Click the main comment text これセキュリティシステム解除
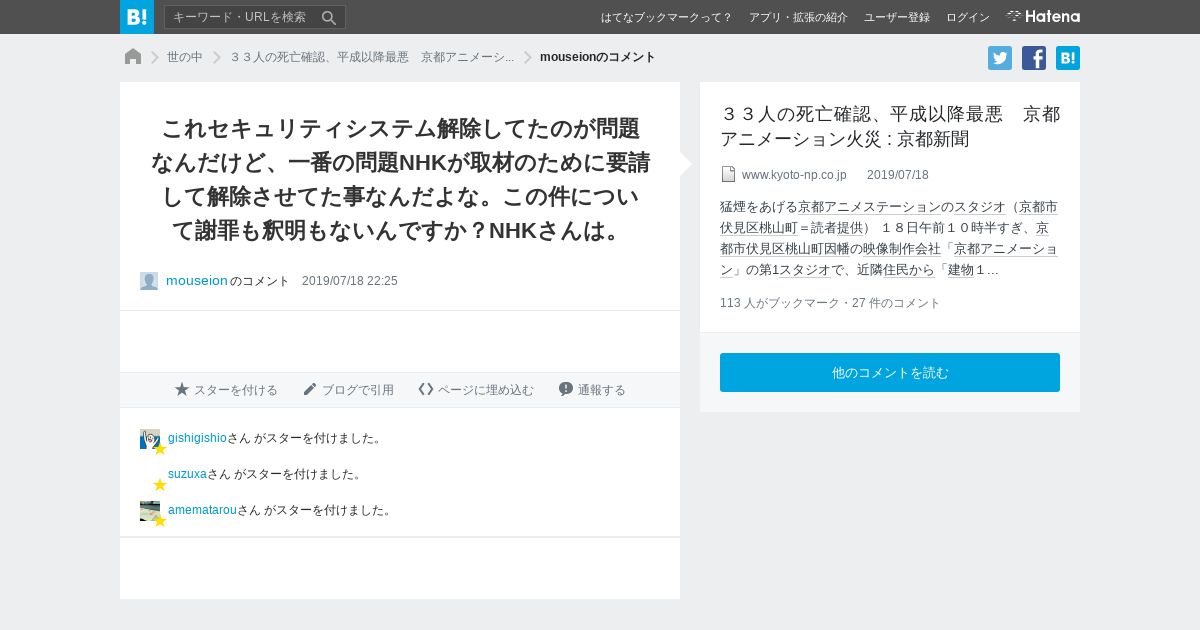 [x=400, y=179]
